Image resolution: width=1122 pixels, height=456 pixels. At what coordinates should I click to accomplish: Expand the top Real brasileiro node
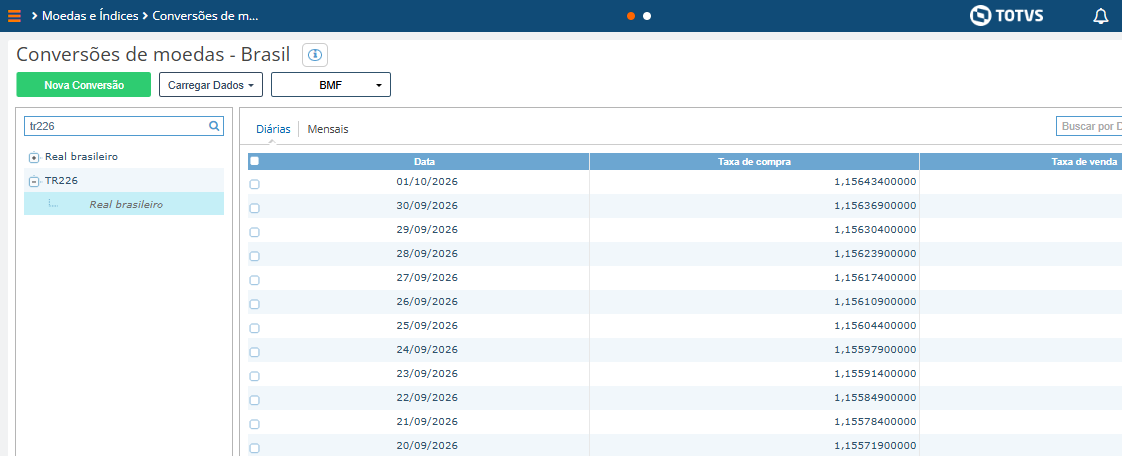click(x=34, y=157)
